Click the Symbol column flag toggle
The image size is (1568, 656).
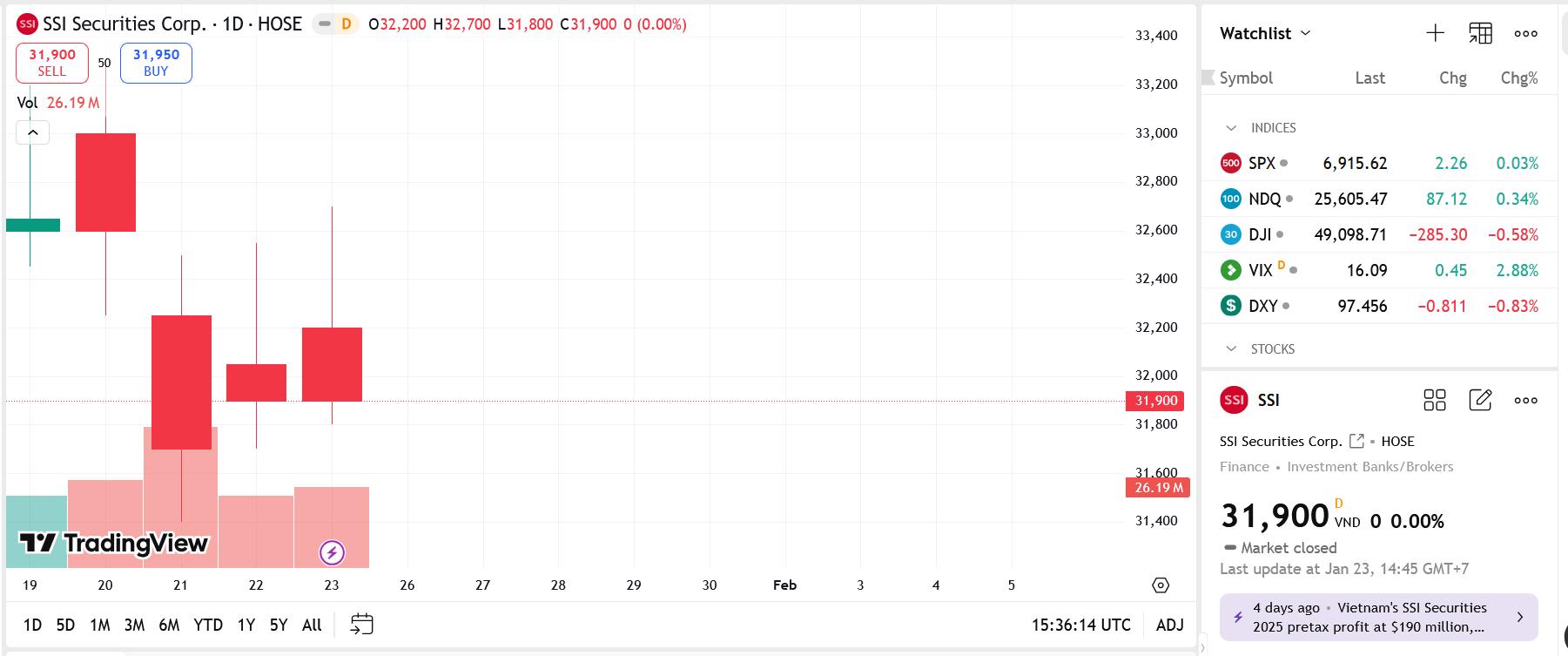pos(1208,78)
